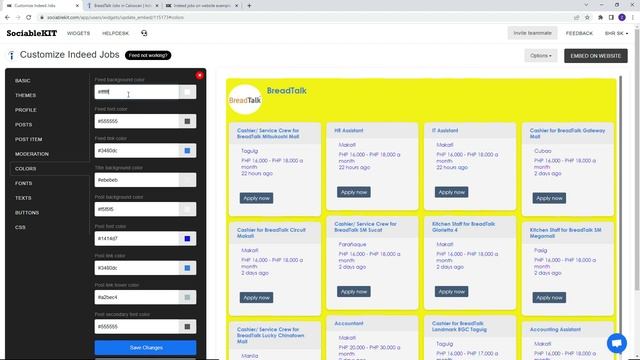640x360 pixels.
Task: Focus the feed background color input
Action: click(x=137, y=92)
